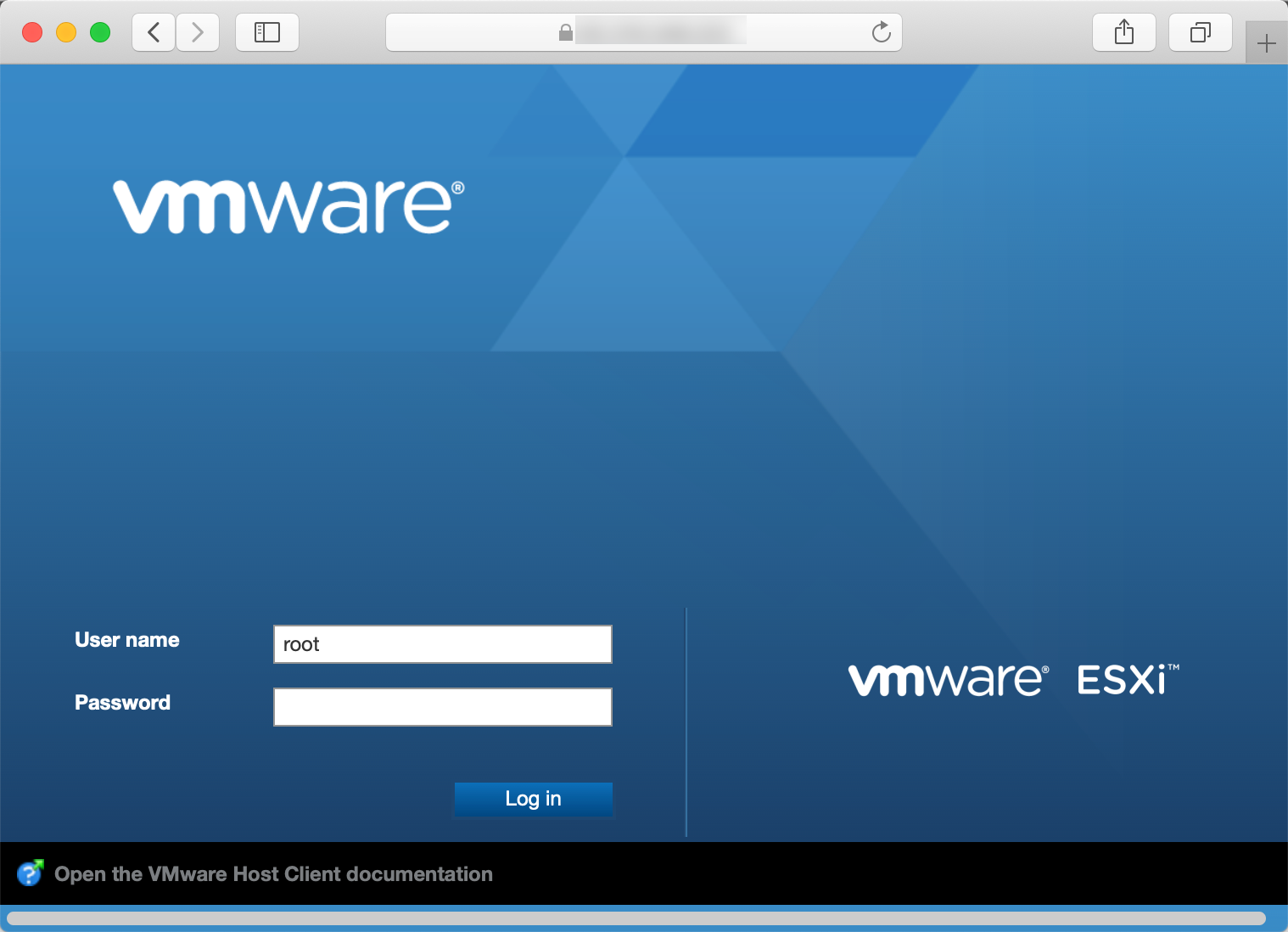Viewport: 1288px width, 932px height.
Task: Toggle the Safari sidebar button
Action: pyautogui.click(x=267, y=32)
